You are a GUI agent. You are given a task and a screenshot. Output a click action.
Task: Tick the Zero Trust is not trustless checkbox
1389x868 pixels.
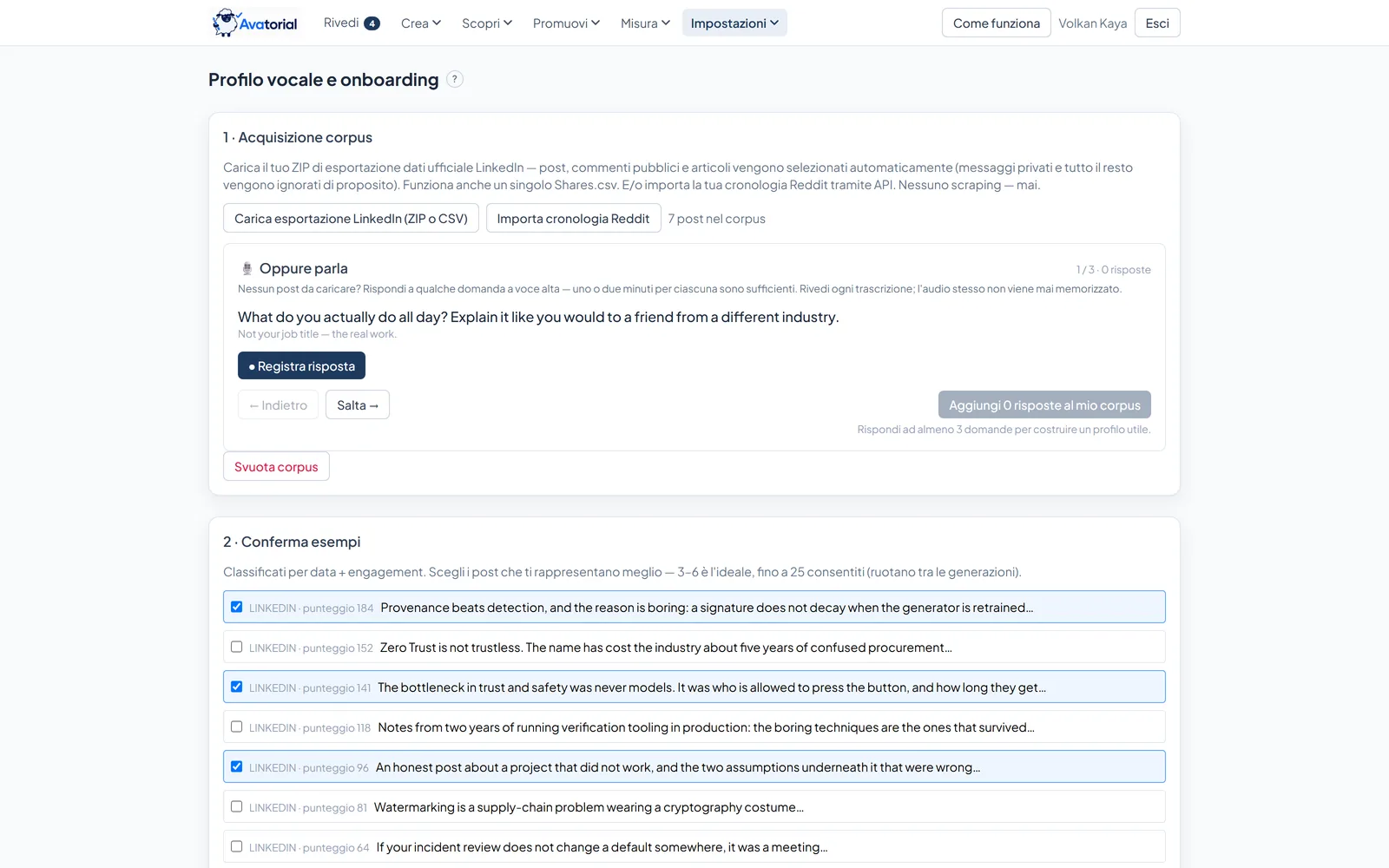(236, 647)
